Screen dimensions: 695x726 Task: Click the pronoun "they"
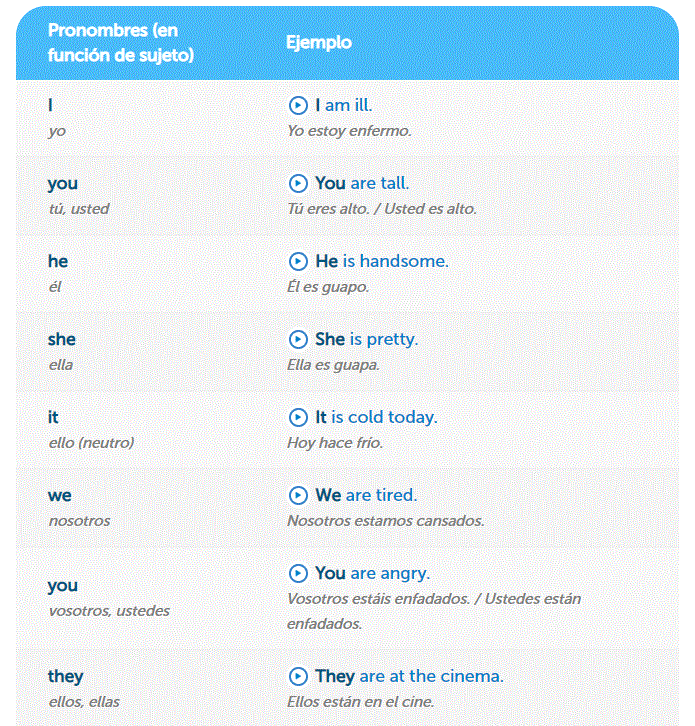[x=66, y=676]
